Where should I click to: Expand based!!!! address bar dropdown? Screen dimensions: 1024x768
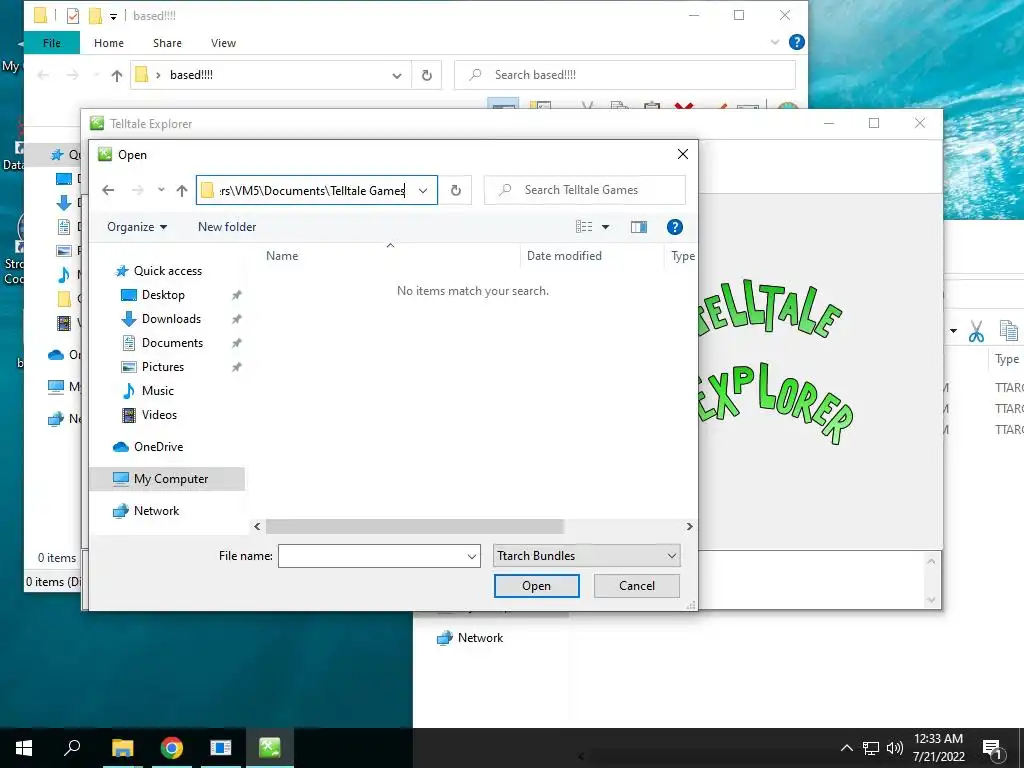(396, 76)
